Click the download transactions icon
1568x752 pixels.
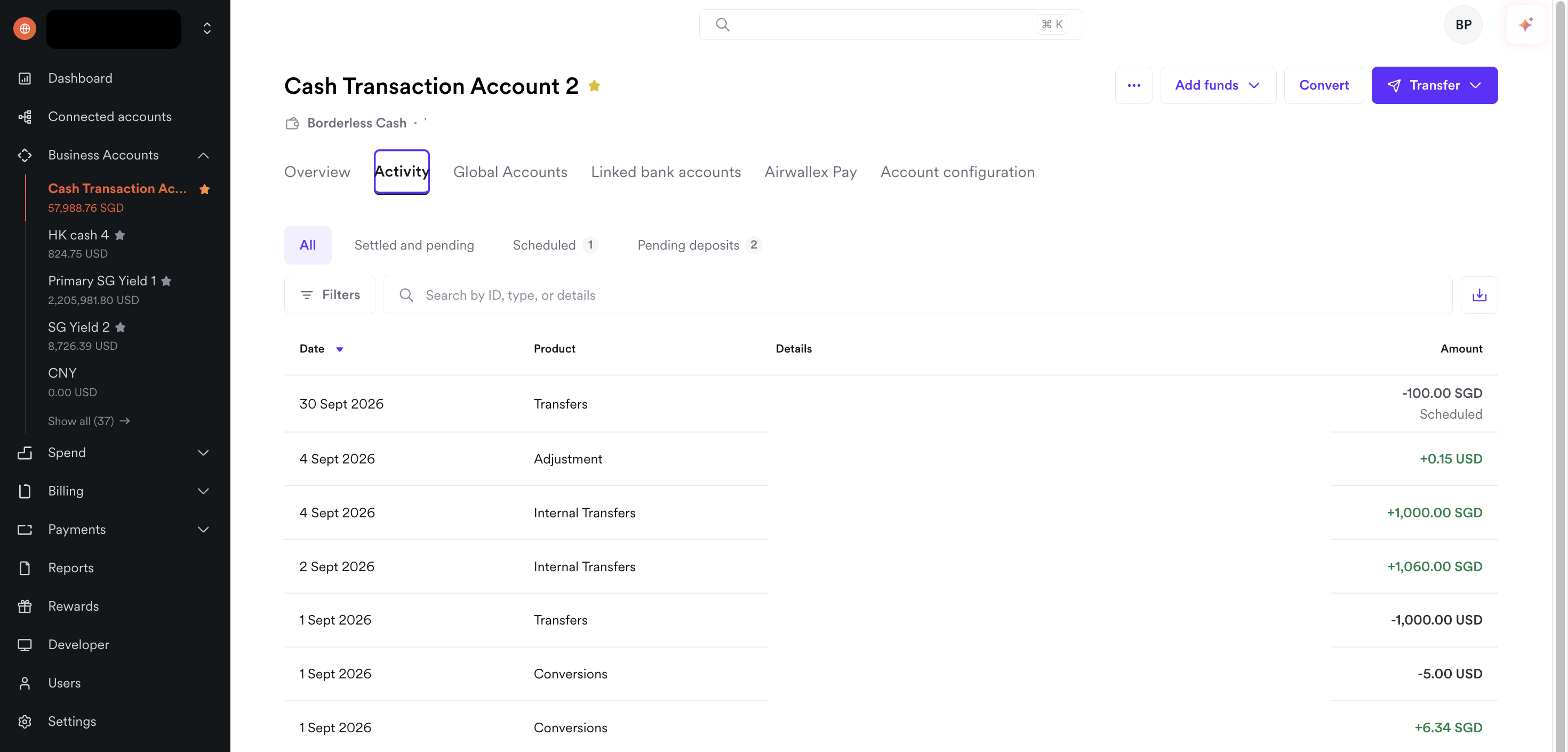(1478, 295)
